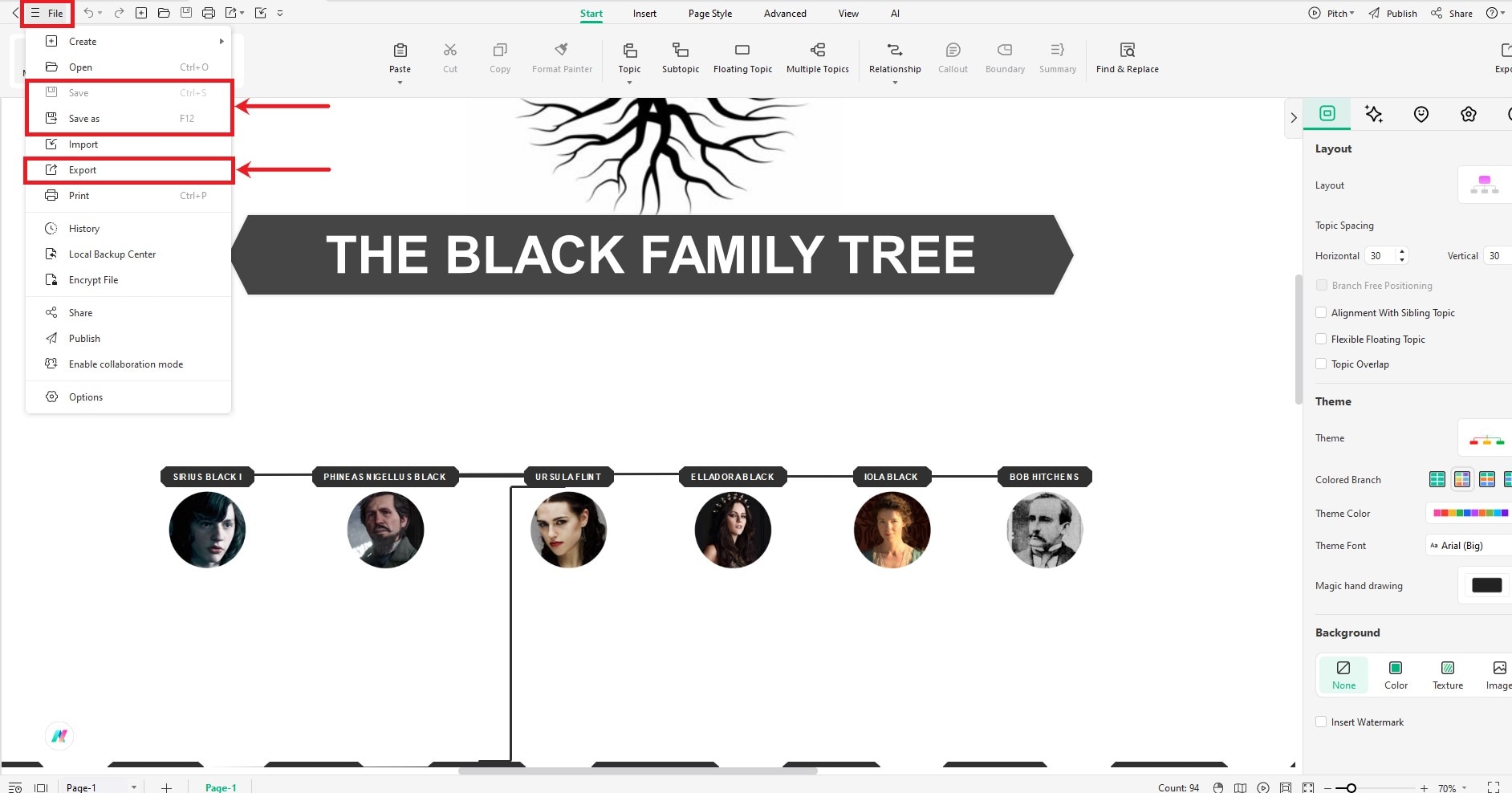Click the printer icon in quick toolbar

tap(209, 13)
